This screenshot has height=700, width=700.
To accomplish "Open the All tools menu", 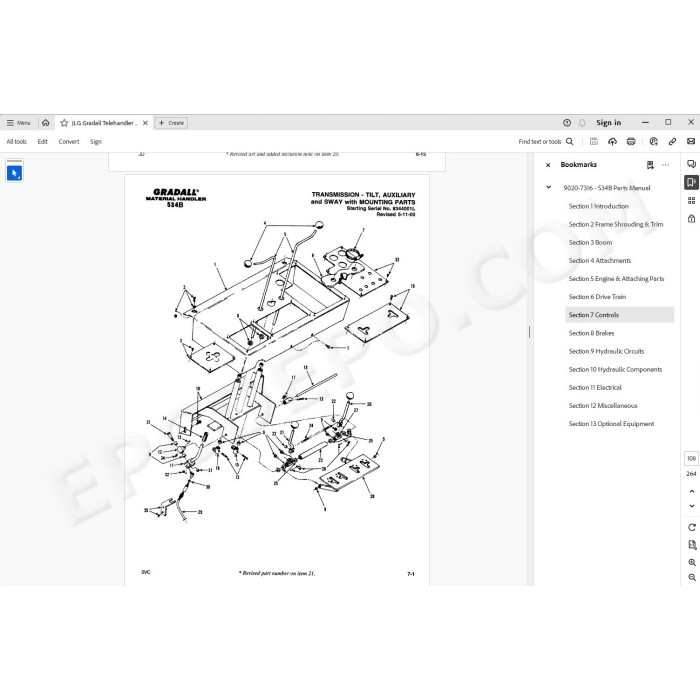I will [x=17, y=142].
